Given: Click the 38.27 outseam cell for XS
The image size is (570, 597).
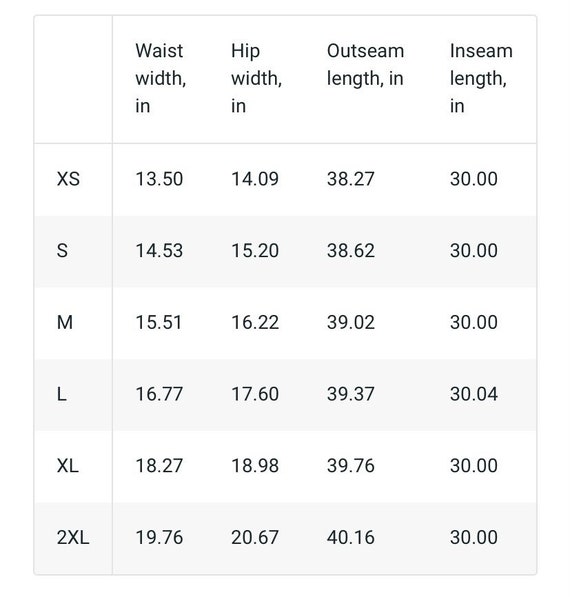Looking at the screenshot, I should pyautogui.click(x=351, y=179).
